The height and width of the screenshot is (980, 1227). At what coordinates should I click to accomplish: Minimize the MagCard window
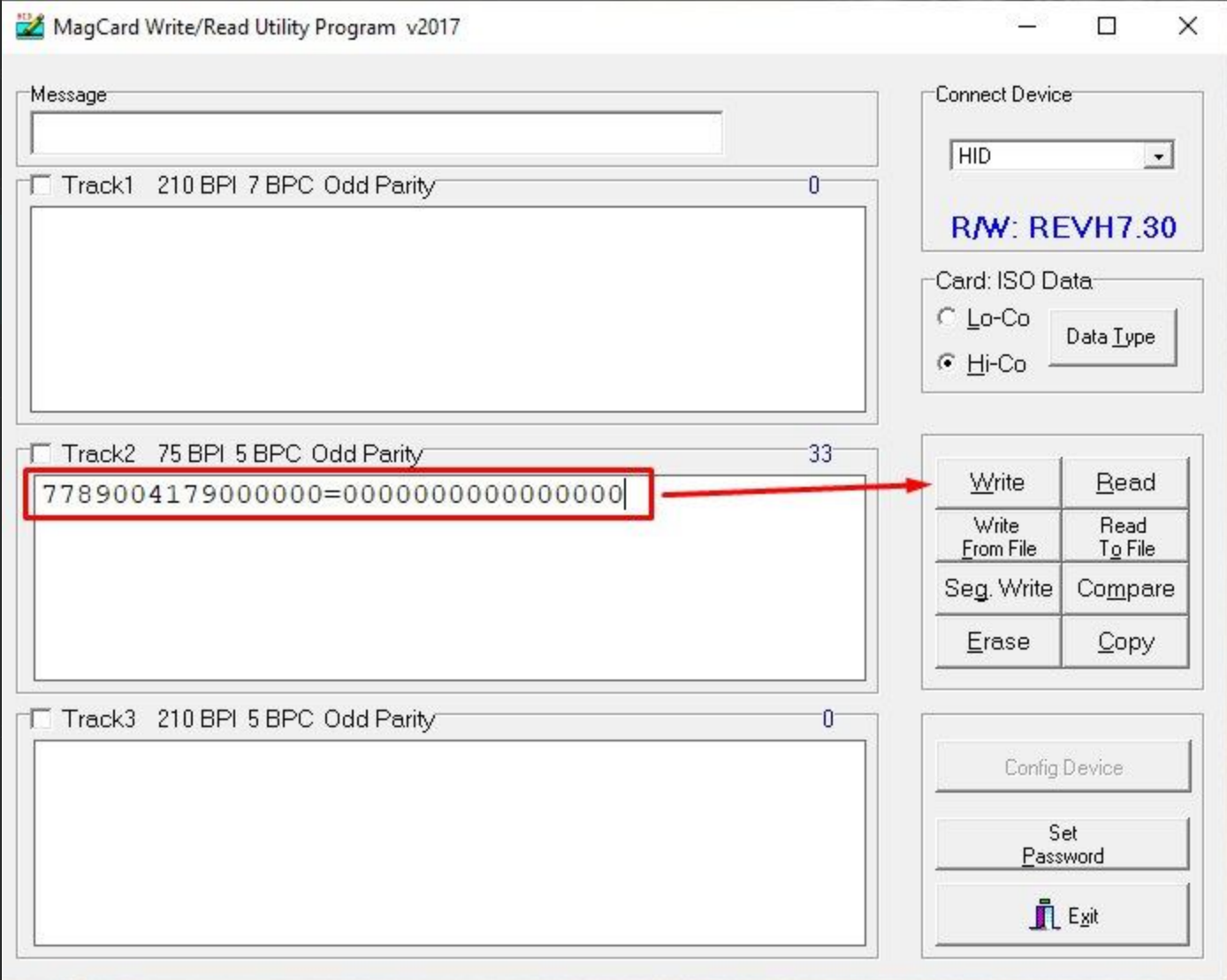tap(1027, 27)
